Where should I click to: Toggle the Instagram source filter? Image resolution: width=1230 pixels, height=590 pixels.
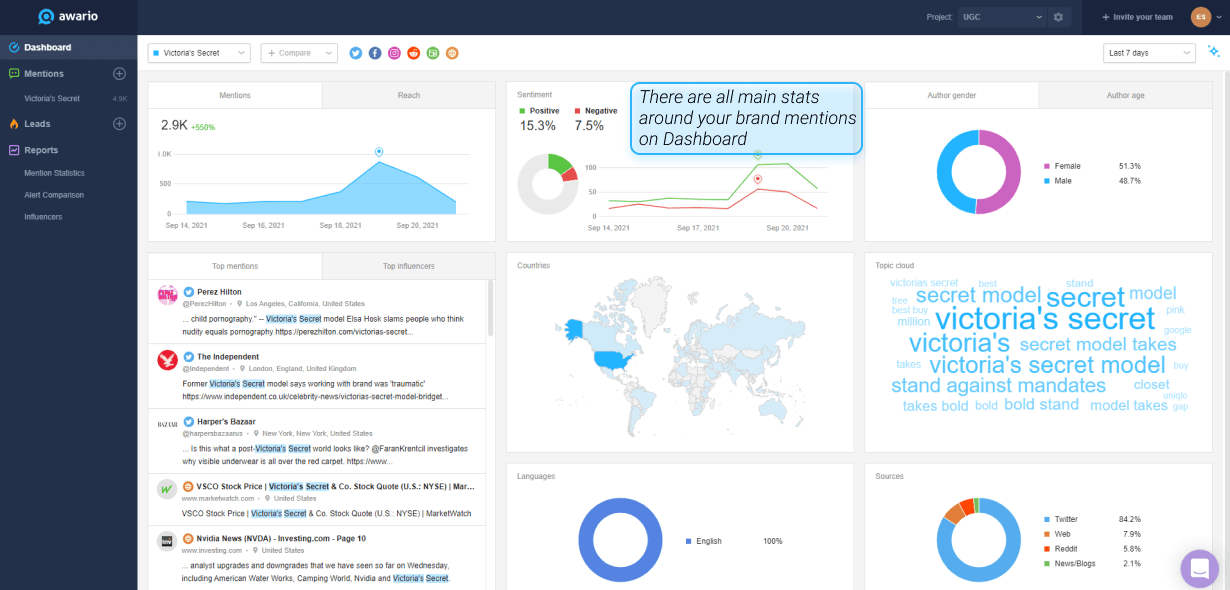coord(394,53)
